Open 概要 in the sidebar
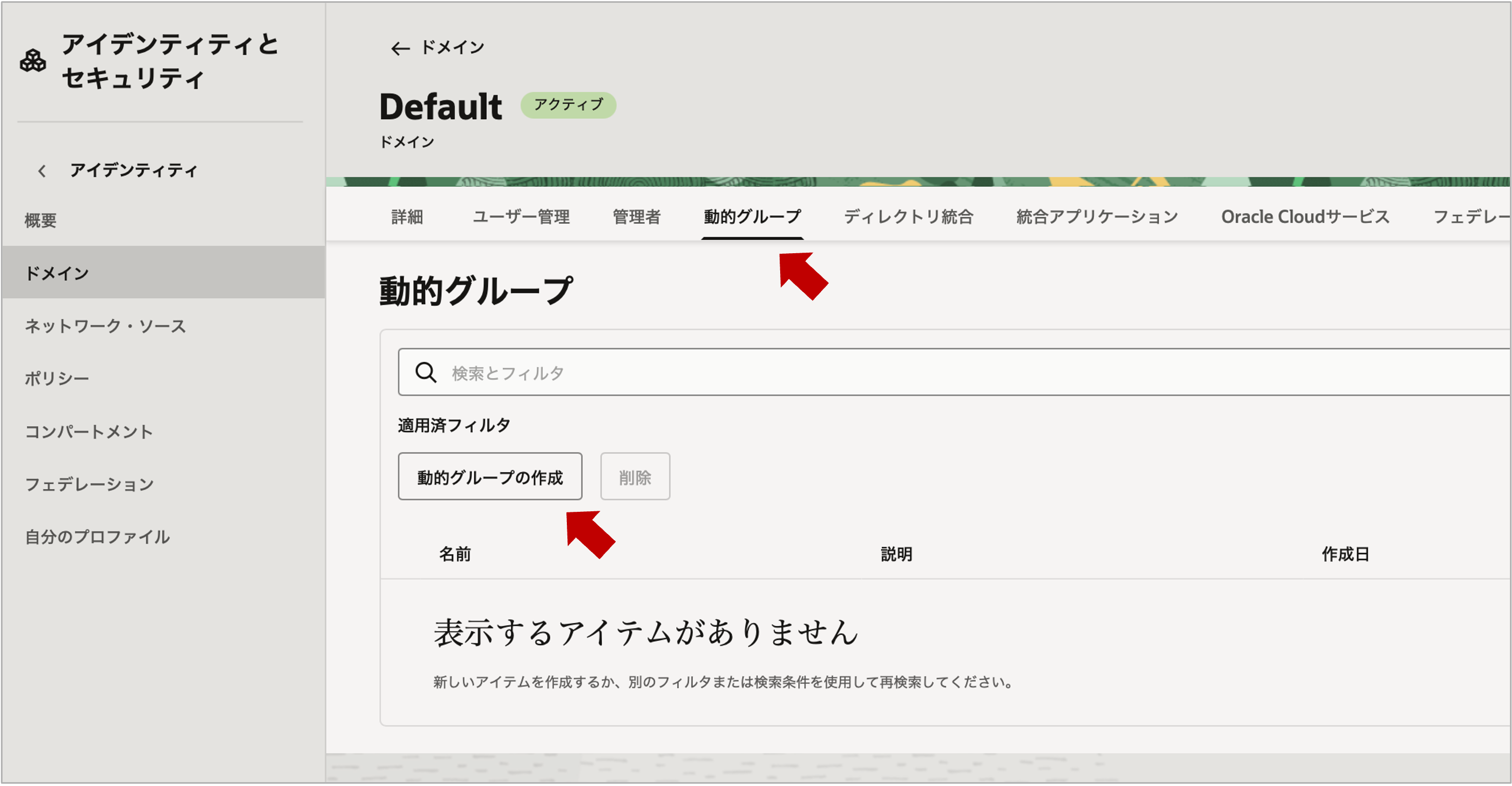The height and width of the screenshot is (786, 1512). [x=40, y=220]
